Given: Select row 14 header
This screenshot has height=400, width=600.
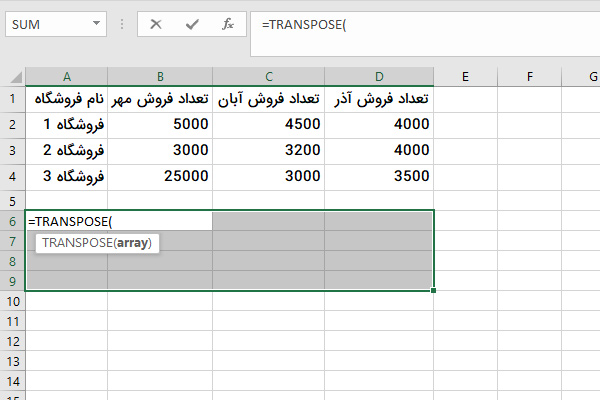Looking at the screenshot, I should (13, 381).
